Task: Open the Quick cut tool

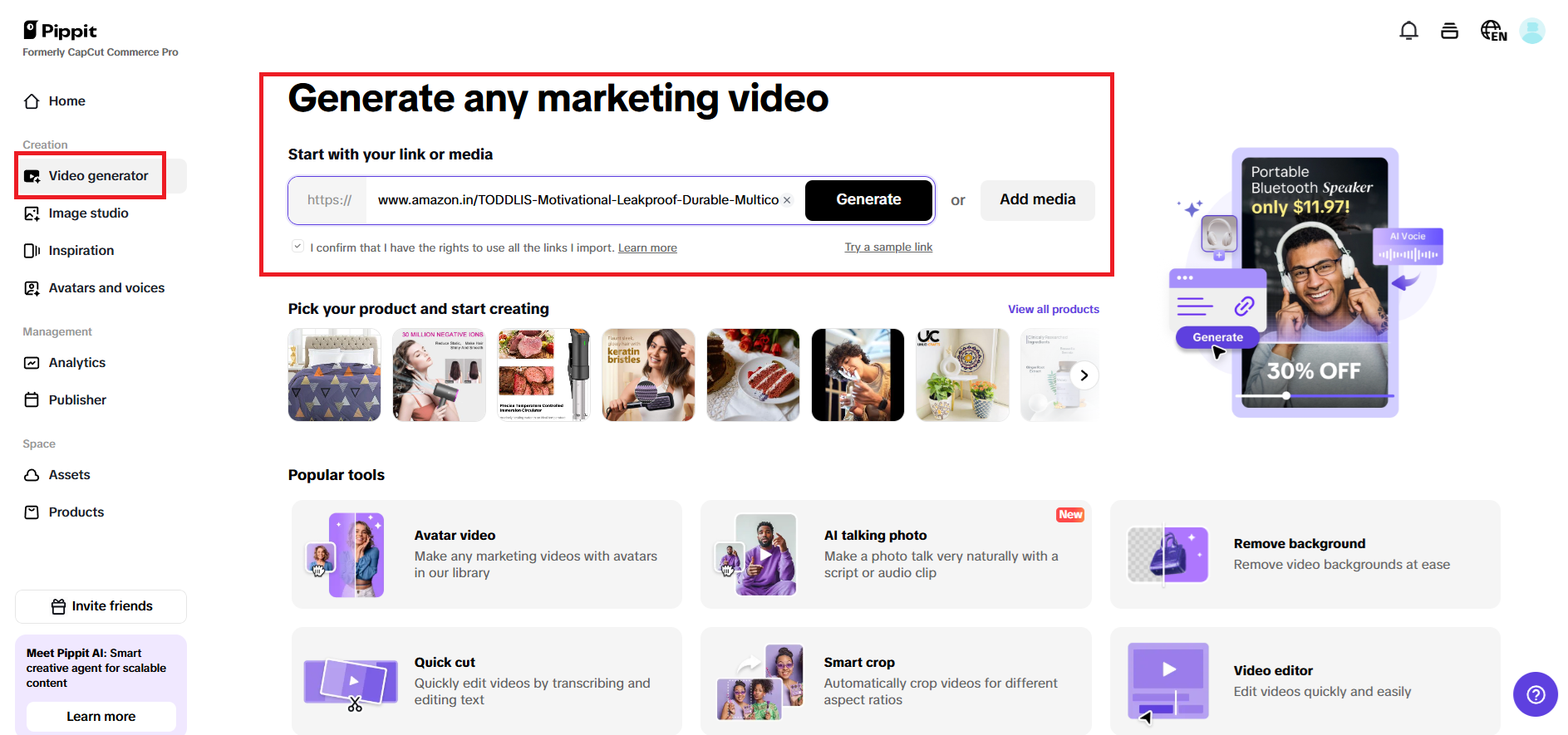Action: pos(486,681)
